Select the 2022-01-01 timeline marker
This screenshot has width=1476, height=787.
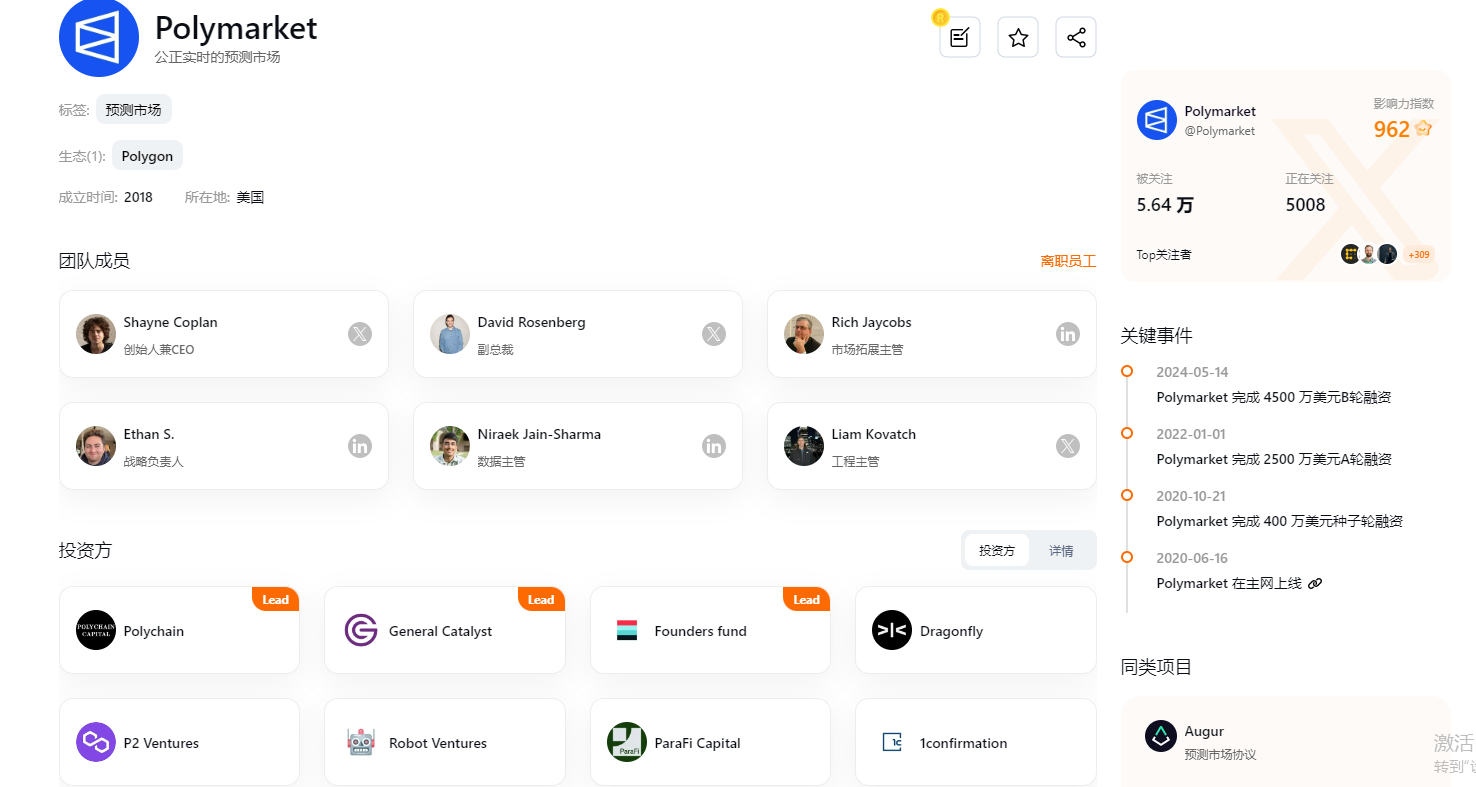click(x=1127, y=433)
